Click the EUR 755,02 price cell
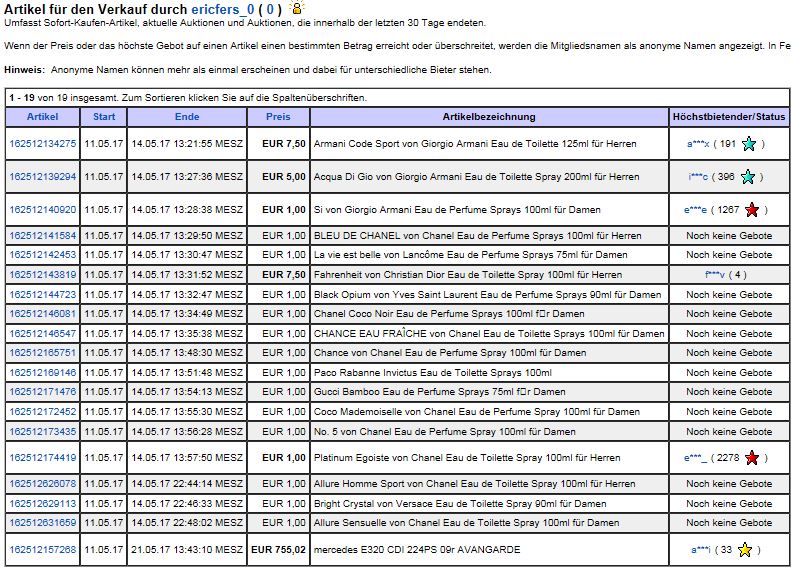The image size is (791, 568). pos(278,550)
